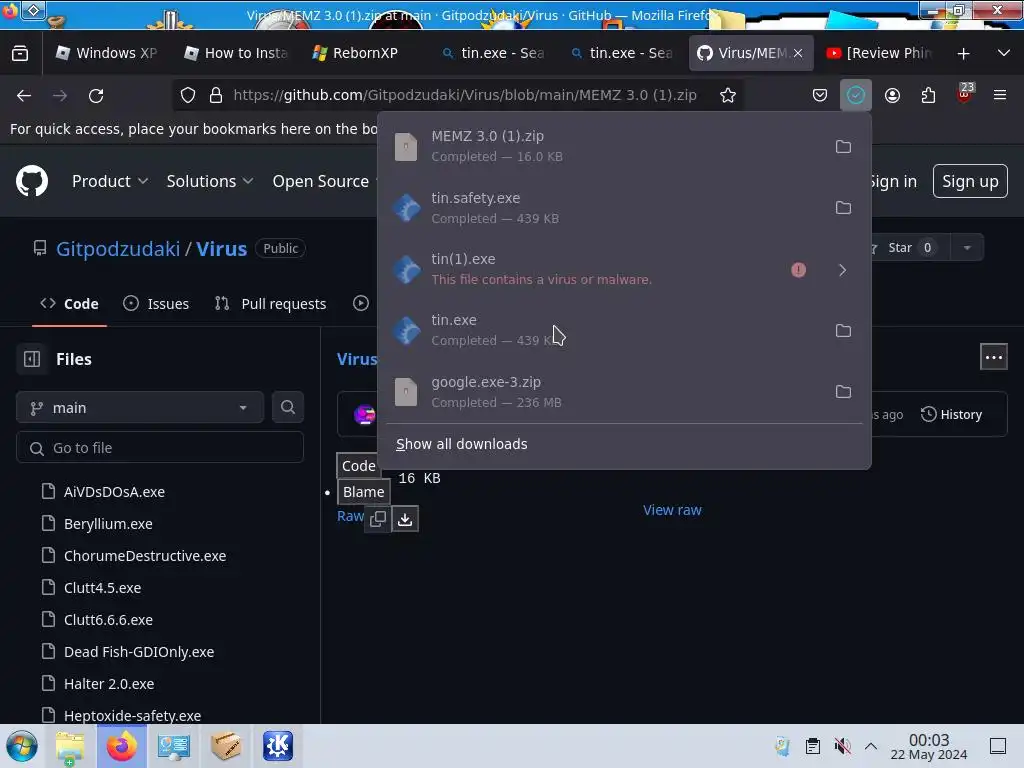Click the Sign in link
Screen dimensions: 1024x768
[893, 181]
